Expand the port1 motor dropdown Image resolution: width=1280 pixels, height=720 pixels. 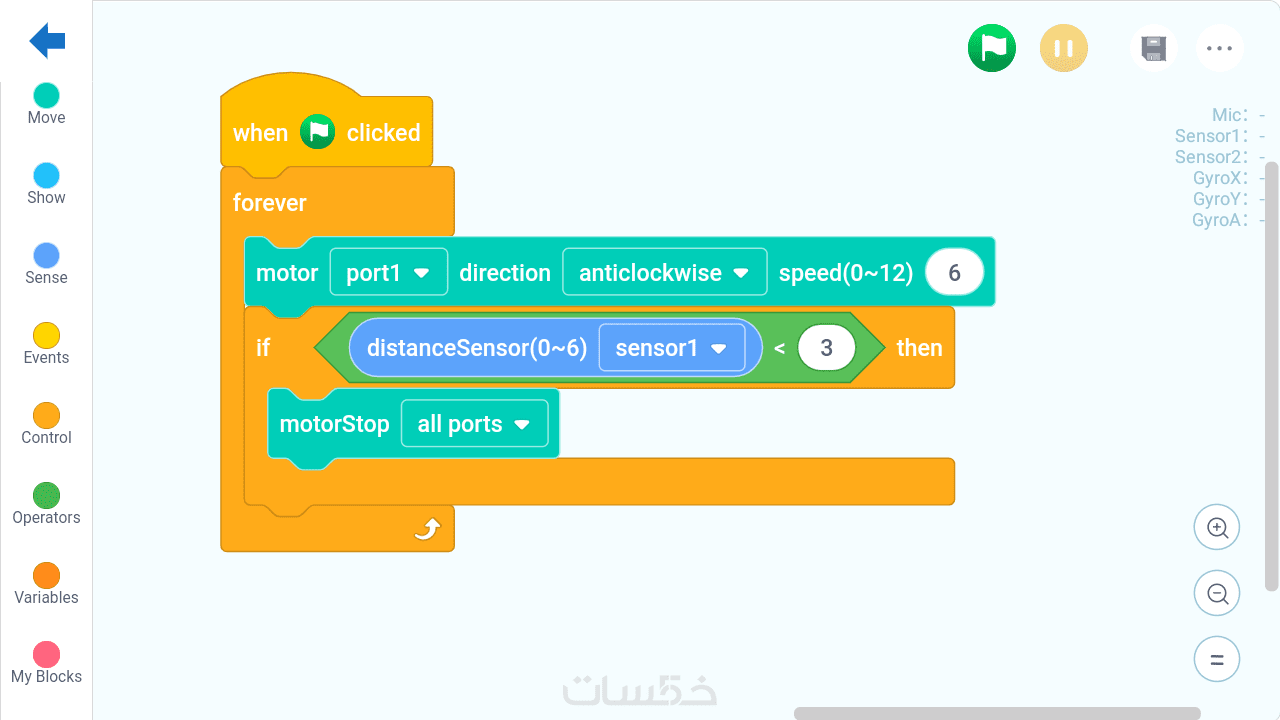(x=388, y=273)
